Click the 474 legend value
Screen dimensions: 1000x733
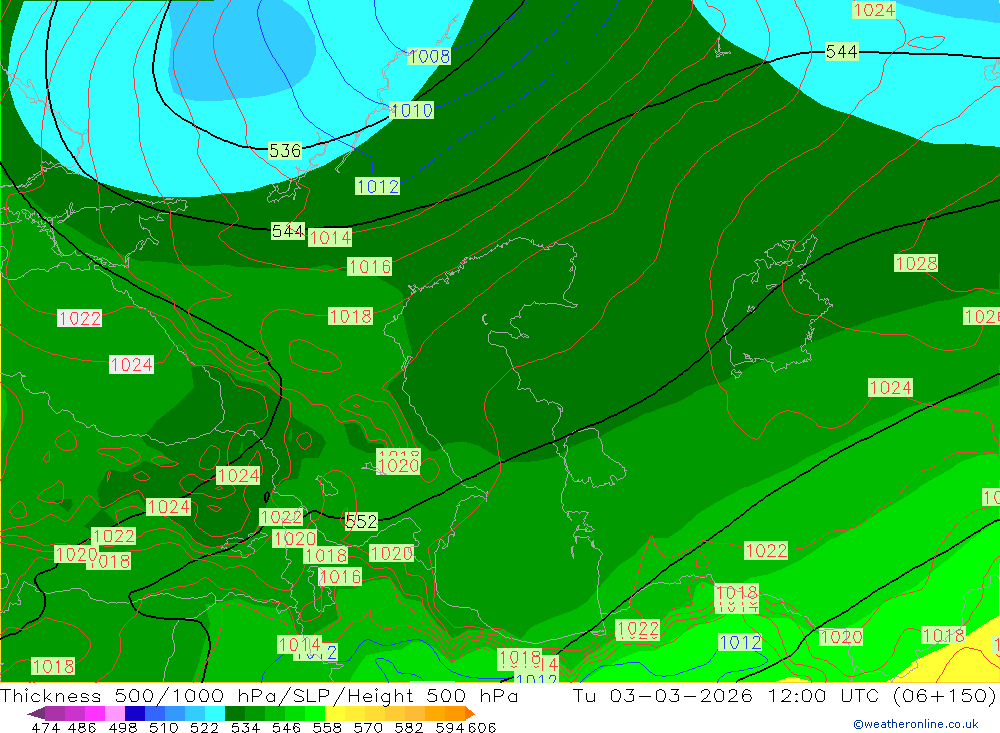pos(45,727)
